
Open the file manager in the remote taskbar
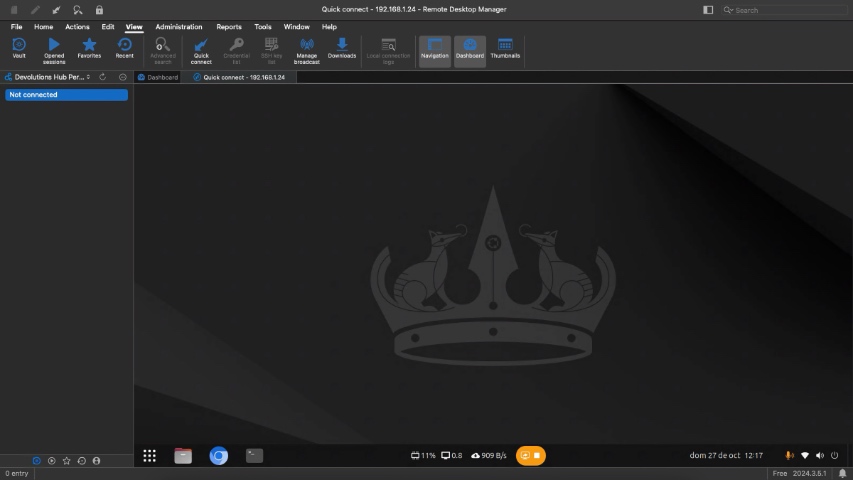(x=183, y=456)
